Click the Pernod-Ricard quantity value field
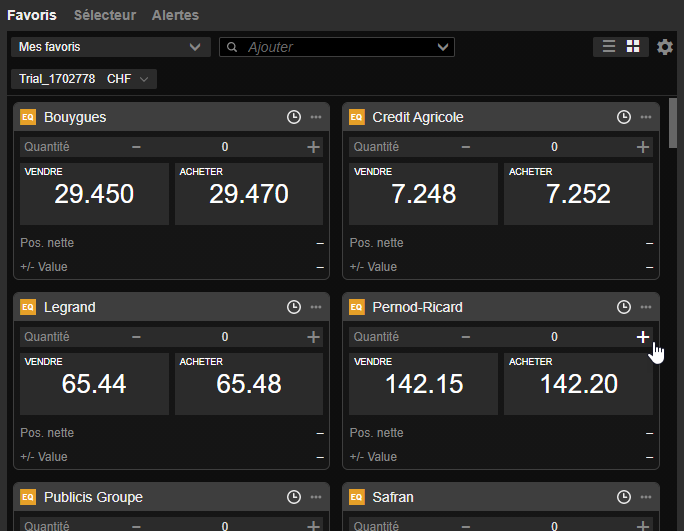This screenshot has height=531, width=684. point(554,337)
